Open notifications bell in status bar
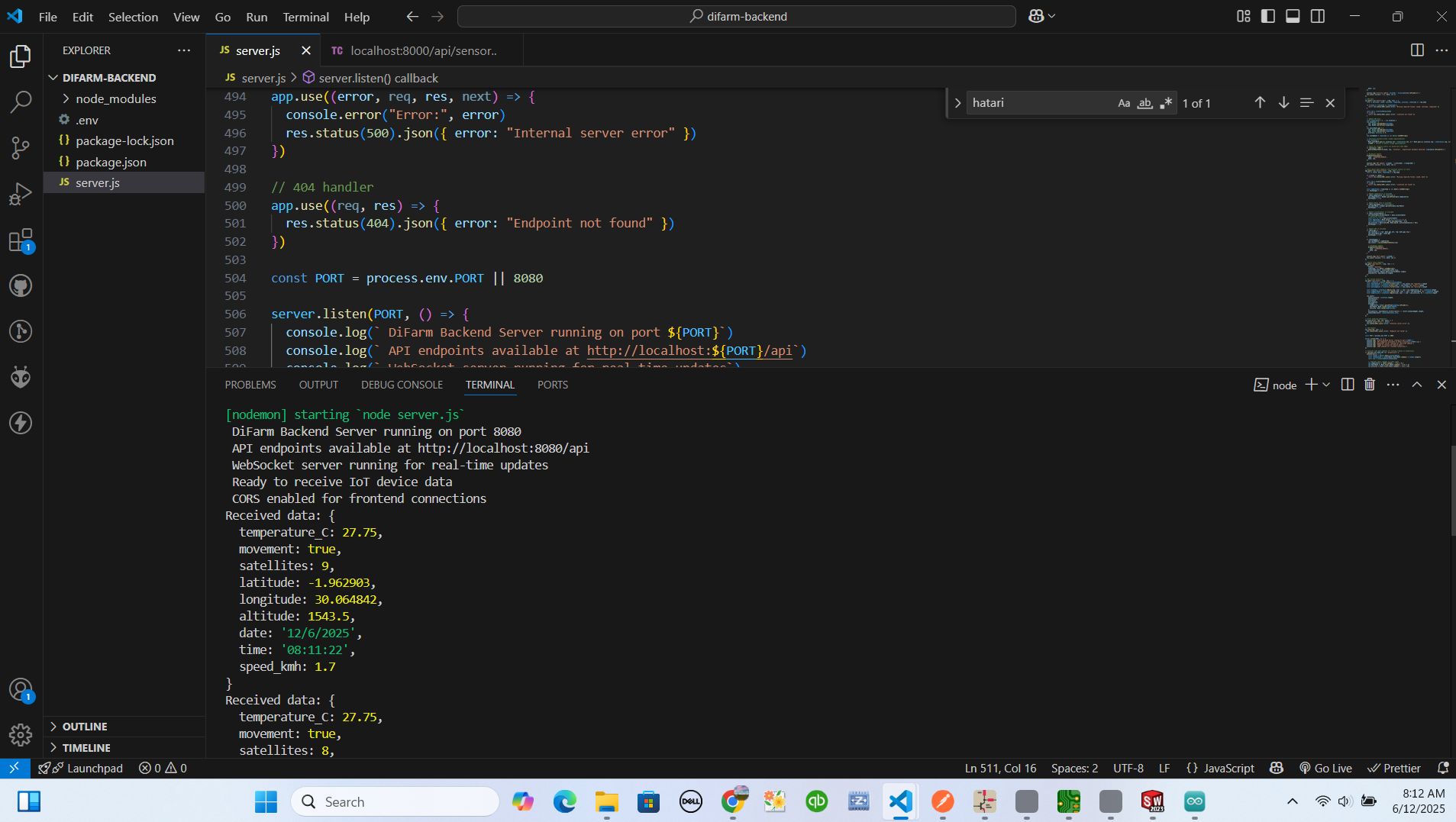The width and height of the screenshot is (1456, 822). [1443, 768]
